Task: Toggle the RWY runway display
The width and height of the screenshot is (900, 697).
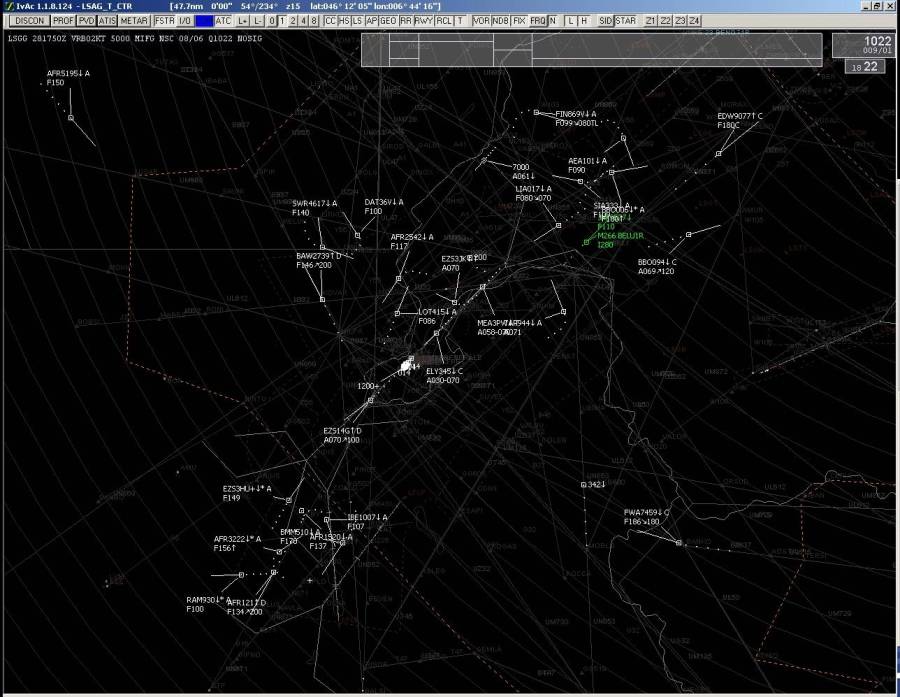Action: (424, 20)
